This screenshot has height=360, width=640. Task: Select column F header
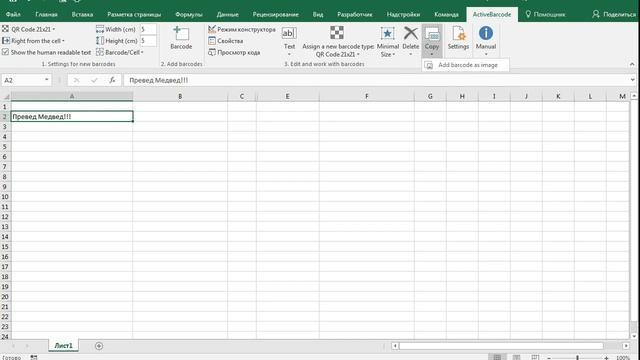367,96
